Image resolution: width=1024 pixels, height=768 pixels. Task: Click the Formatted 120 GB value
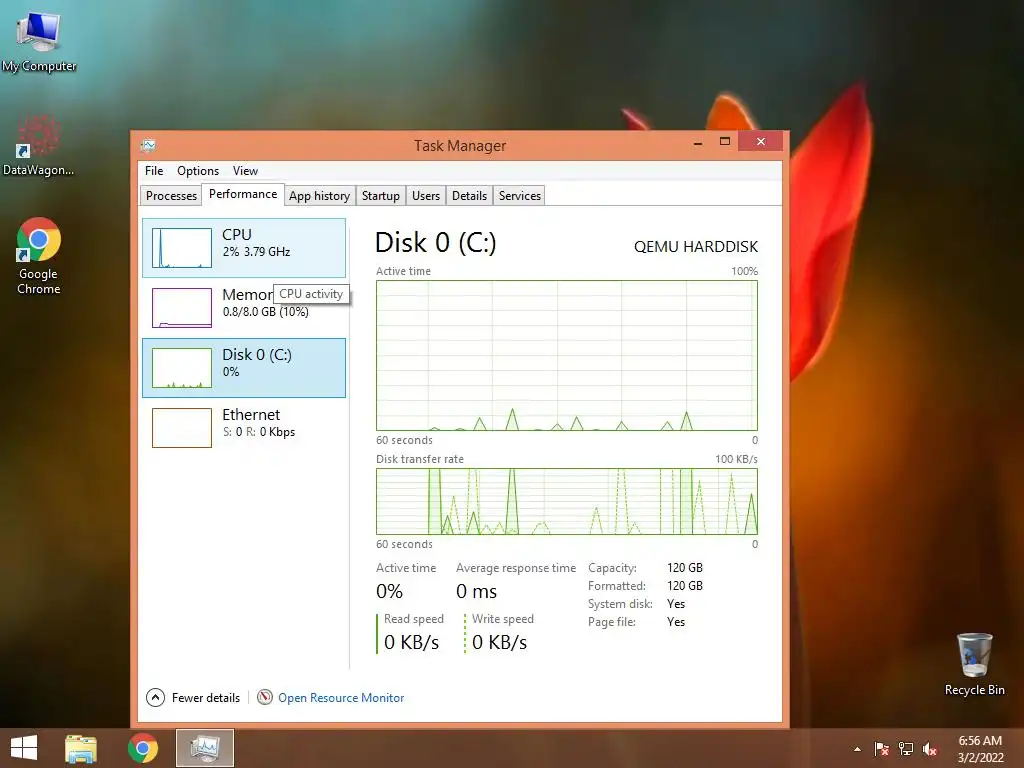[684, 586]
